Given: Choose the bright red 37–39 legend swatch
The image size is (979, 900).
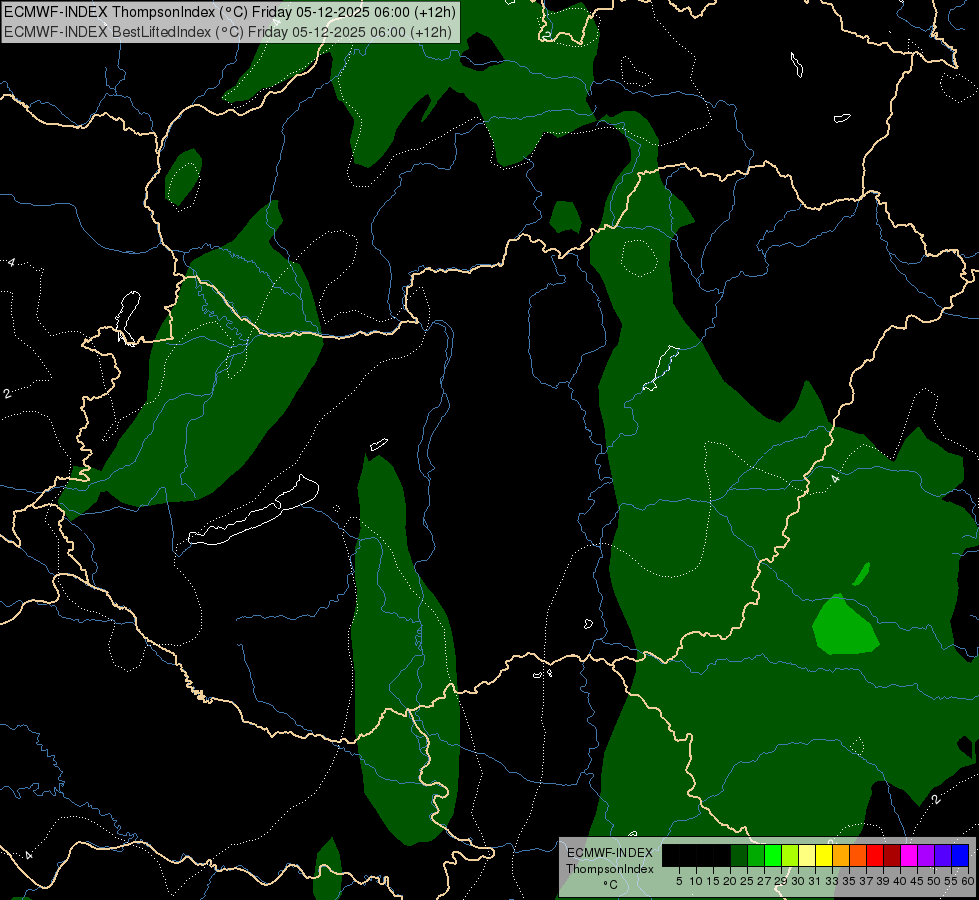Looking at the screenshot, I should [x=875, y=855].
